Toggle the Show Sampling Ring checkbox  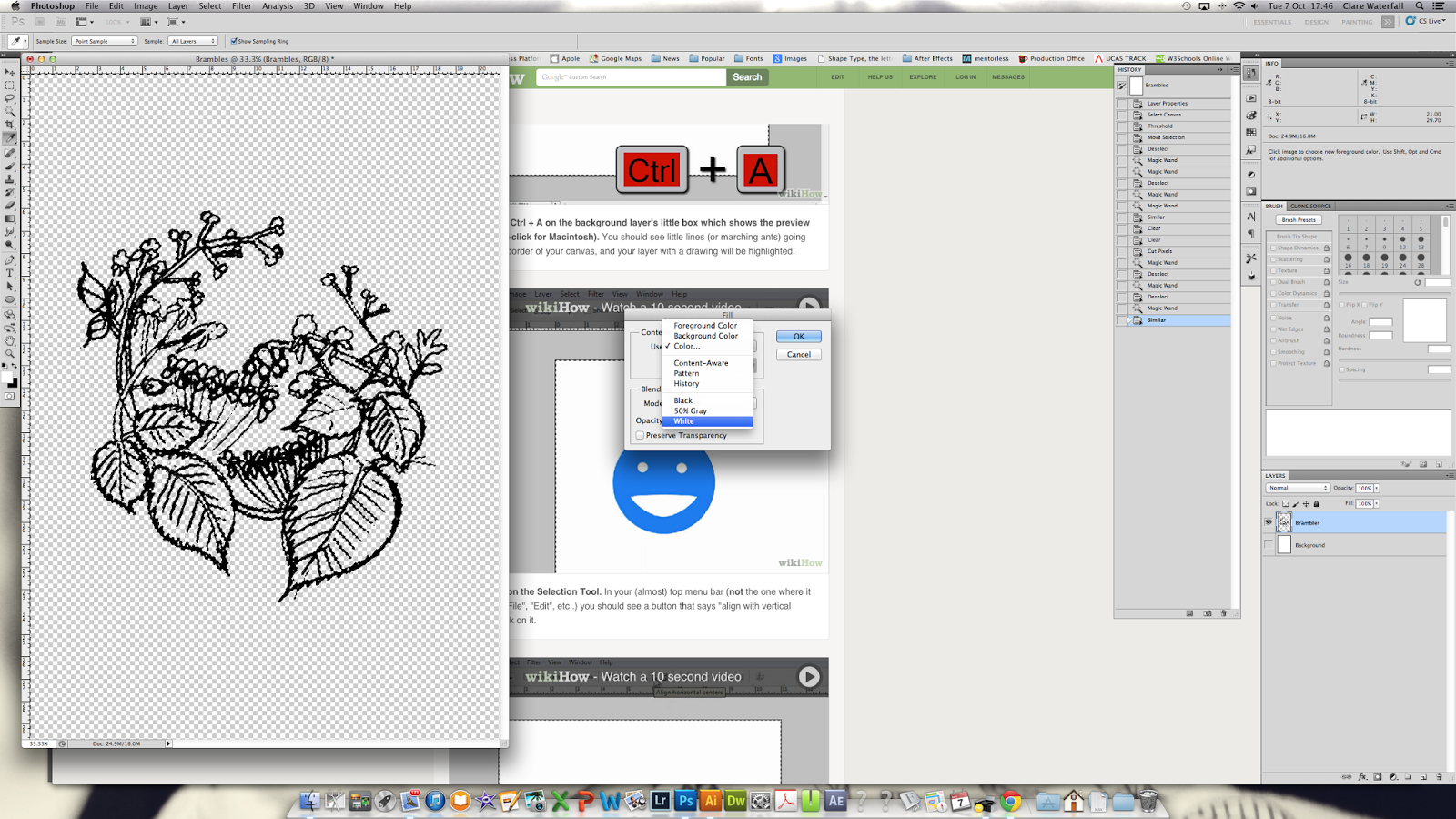click(x=234, y=41)
